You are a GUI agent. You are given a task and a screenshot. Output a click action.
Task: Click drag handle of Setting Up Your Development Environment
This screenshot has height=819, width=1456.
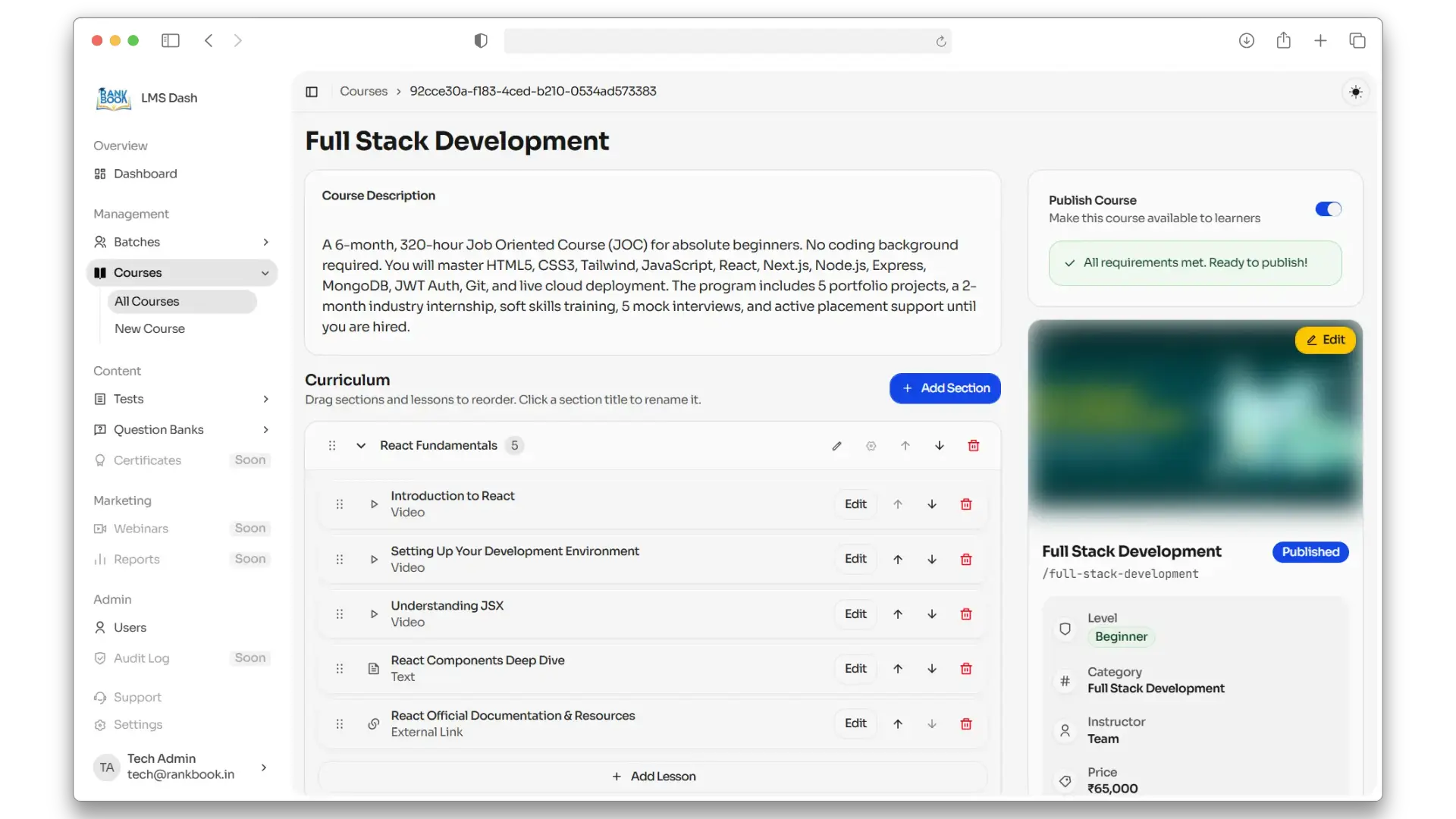(340, 560)
